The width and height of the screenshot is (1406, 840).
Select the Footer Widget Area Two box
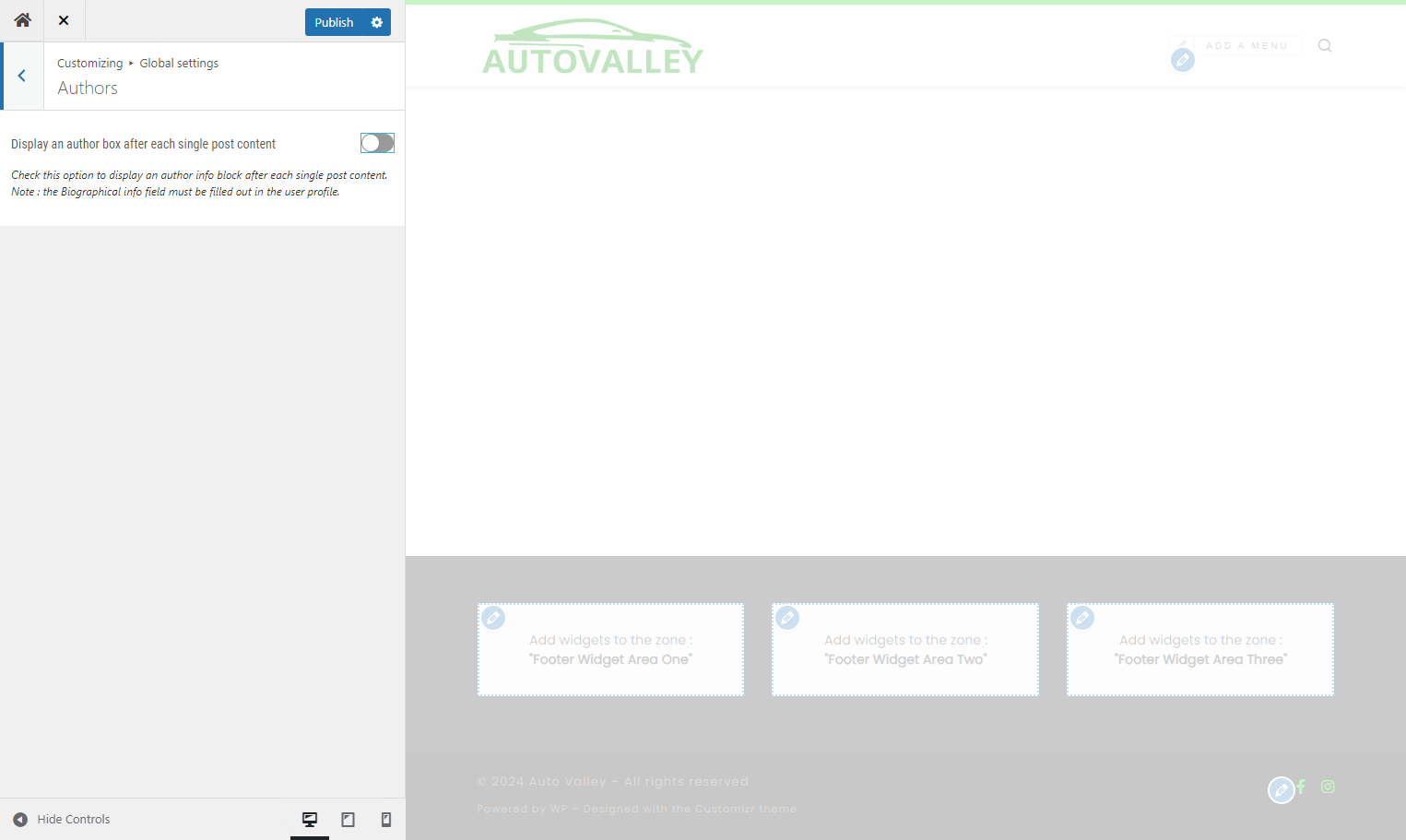pos(905,649)
